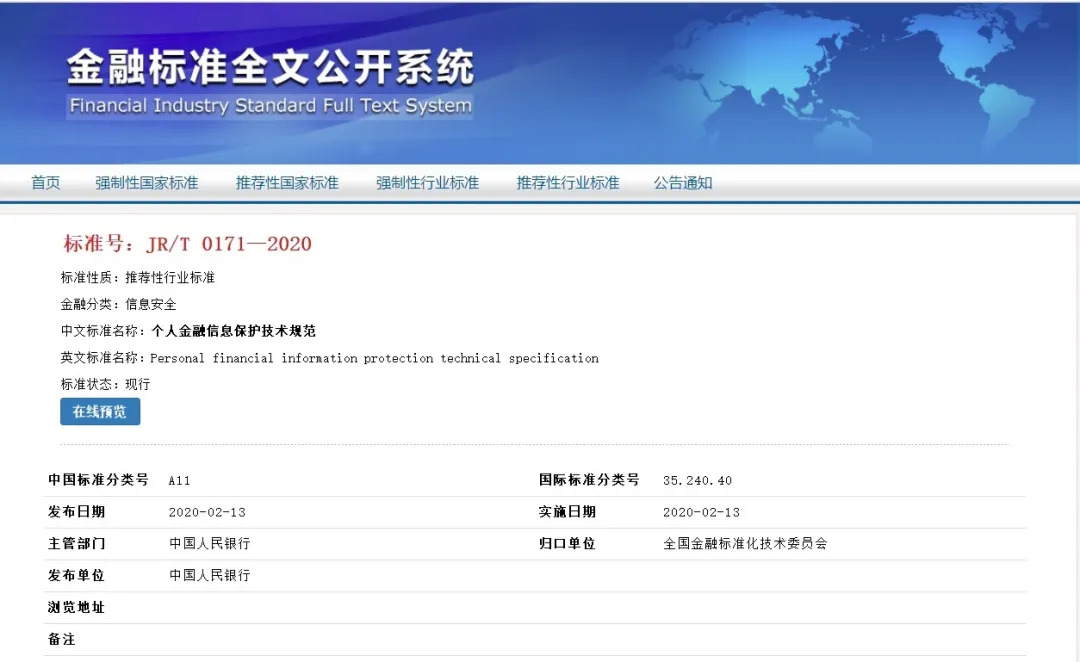Select the red heading 标准号 JR/T 0171—2020

188,244
